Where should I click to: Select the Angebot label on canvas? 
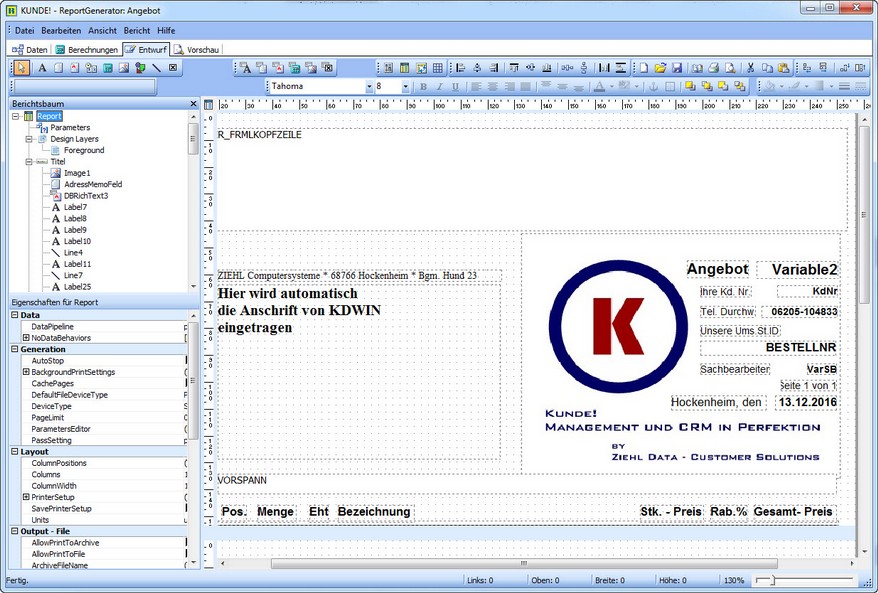tap(717, 269)
